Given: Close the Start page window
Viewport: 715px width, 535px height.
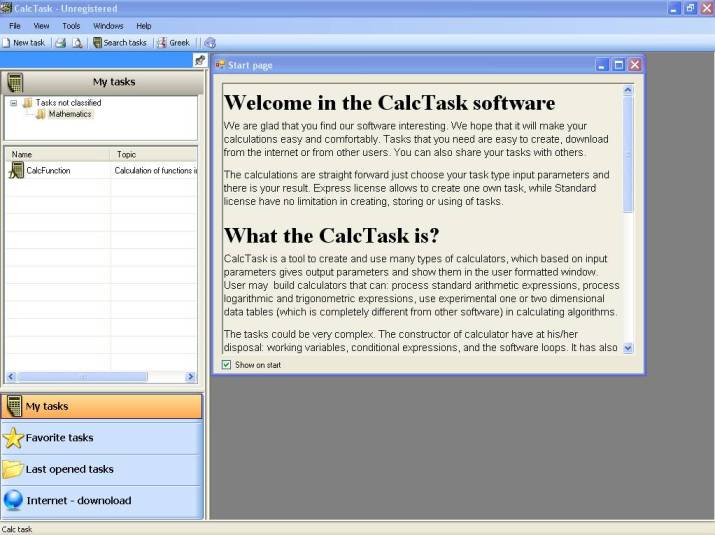Looking at the screenshot, I should (635, 65).
